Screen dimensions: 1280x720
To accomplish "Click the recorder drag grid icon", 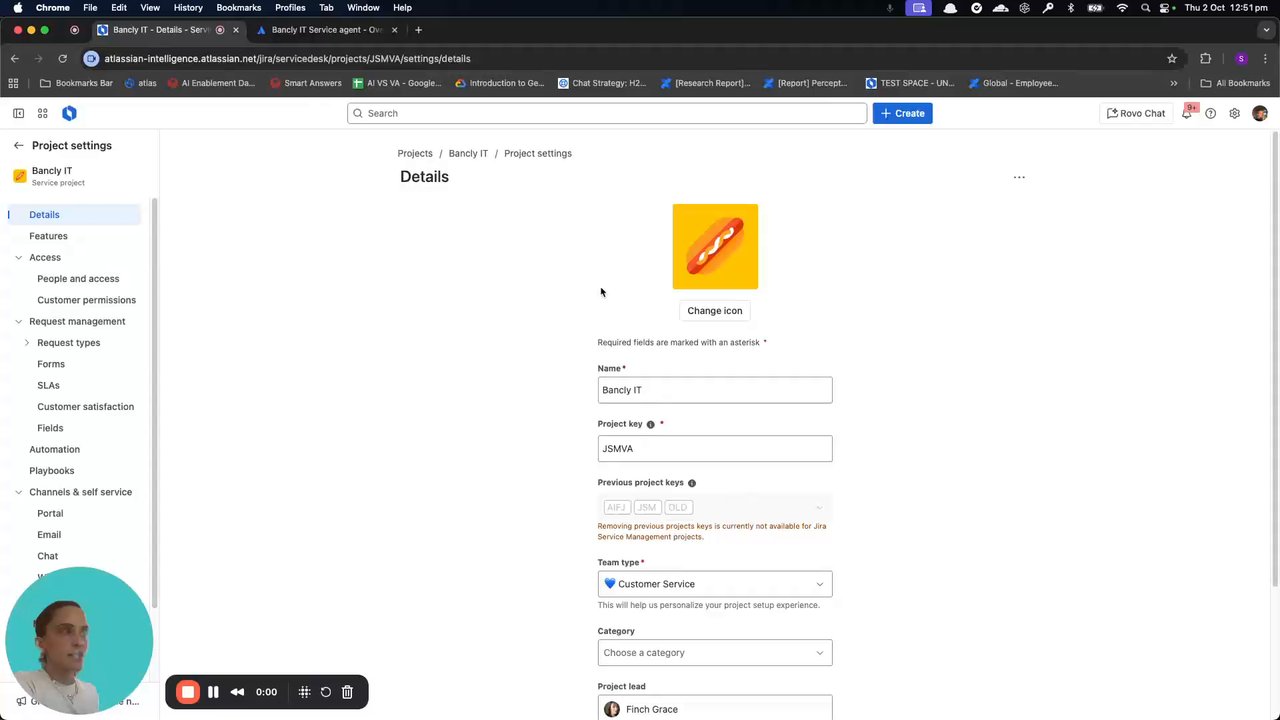I will (304, 692).
